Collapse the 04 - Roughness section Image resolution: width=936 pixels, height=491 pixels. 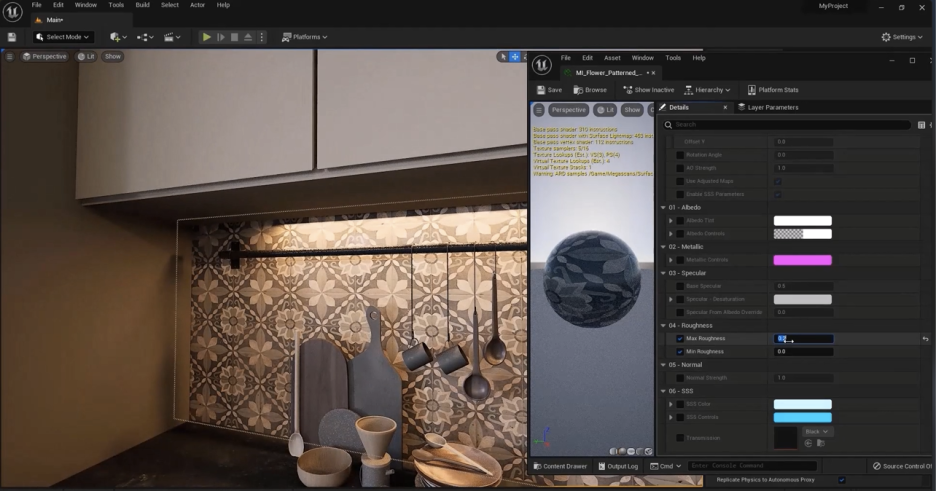663,326
